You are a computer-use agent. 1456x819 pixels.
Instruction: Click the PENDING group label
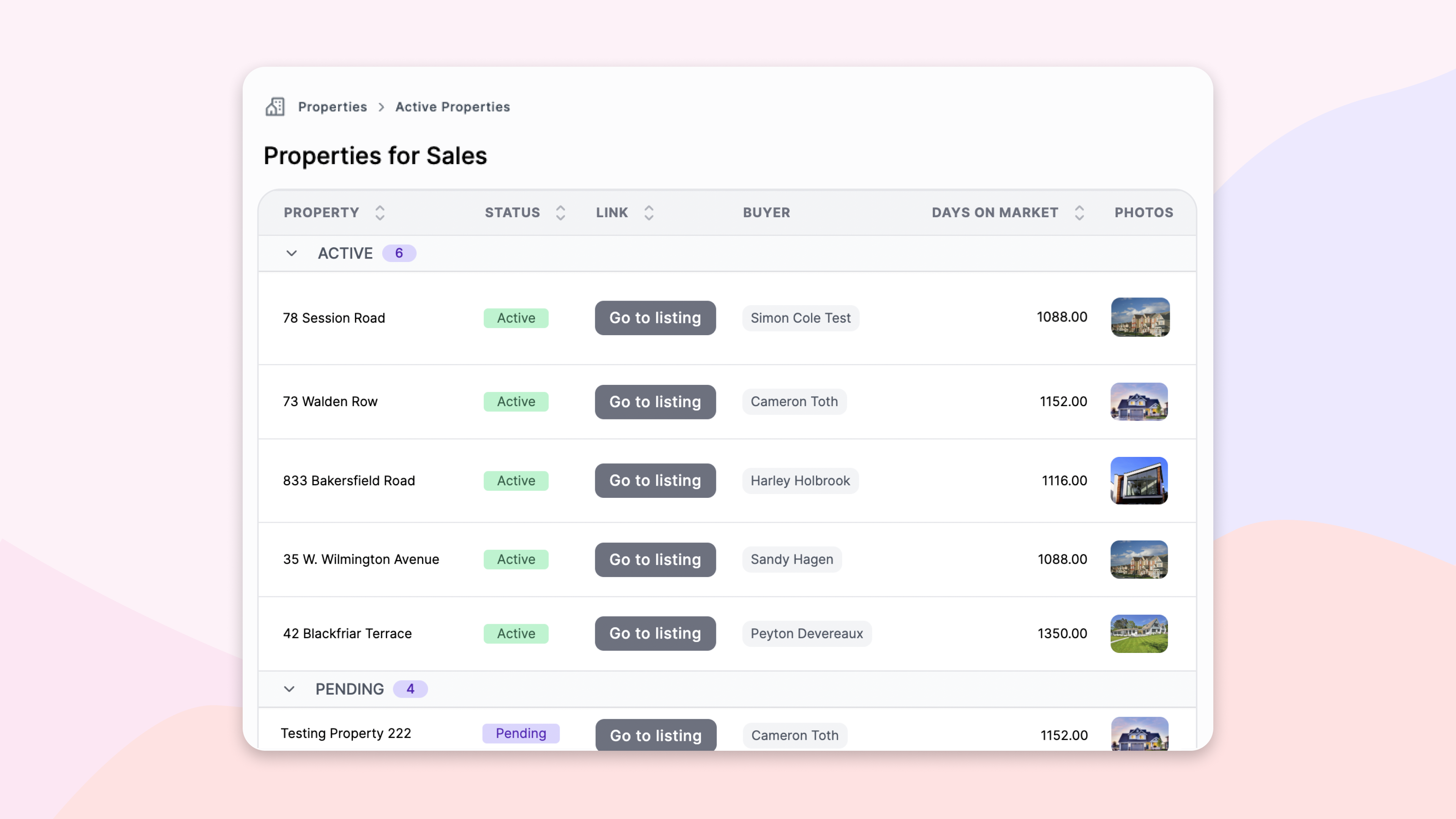click(x=349, y=689)
